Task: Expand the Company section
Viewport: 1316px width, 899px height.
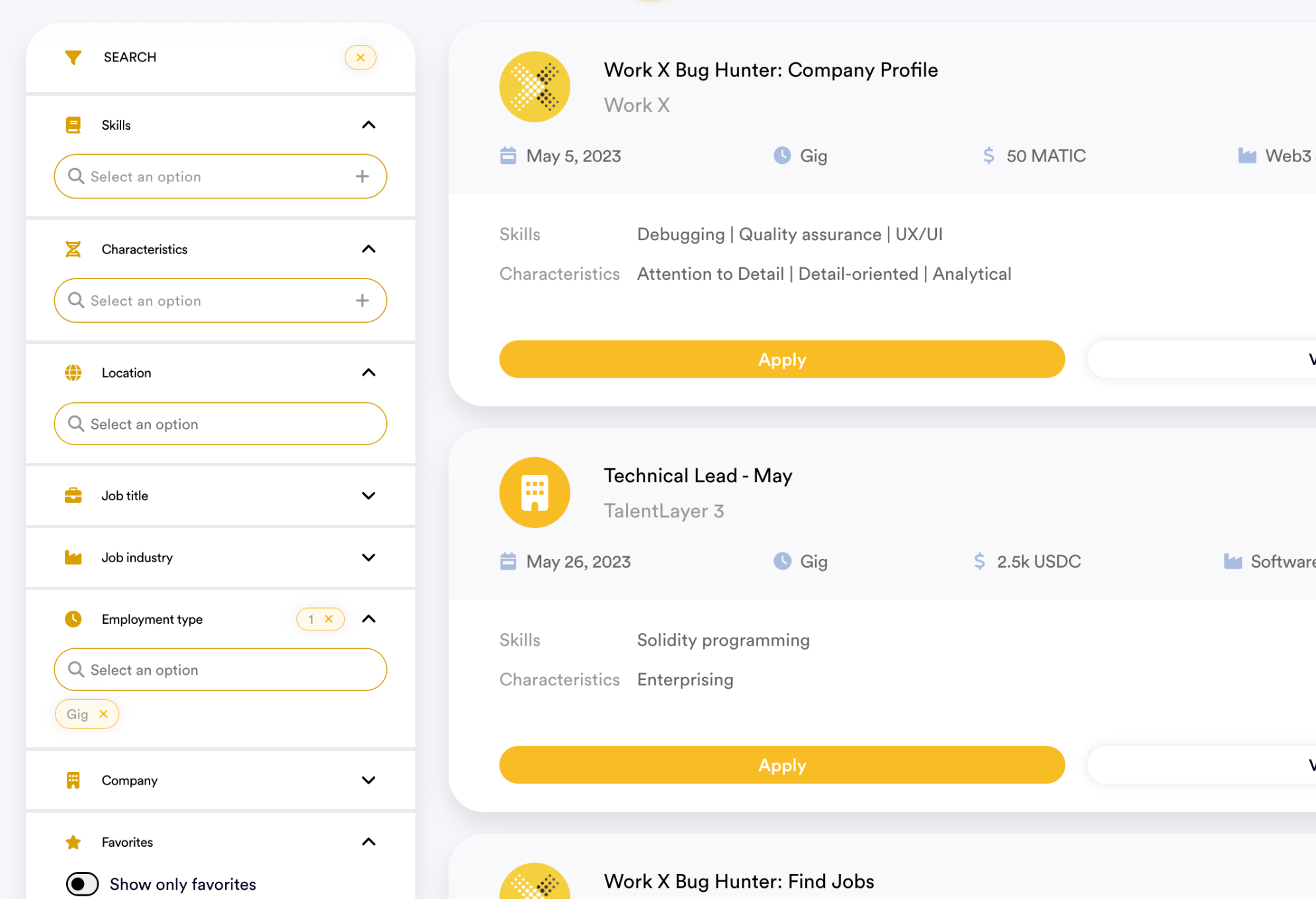Action: tap(369, 780)
